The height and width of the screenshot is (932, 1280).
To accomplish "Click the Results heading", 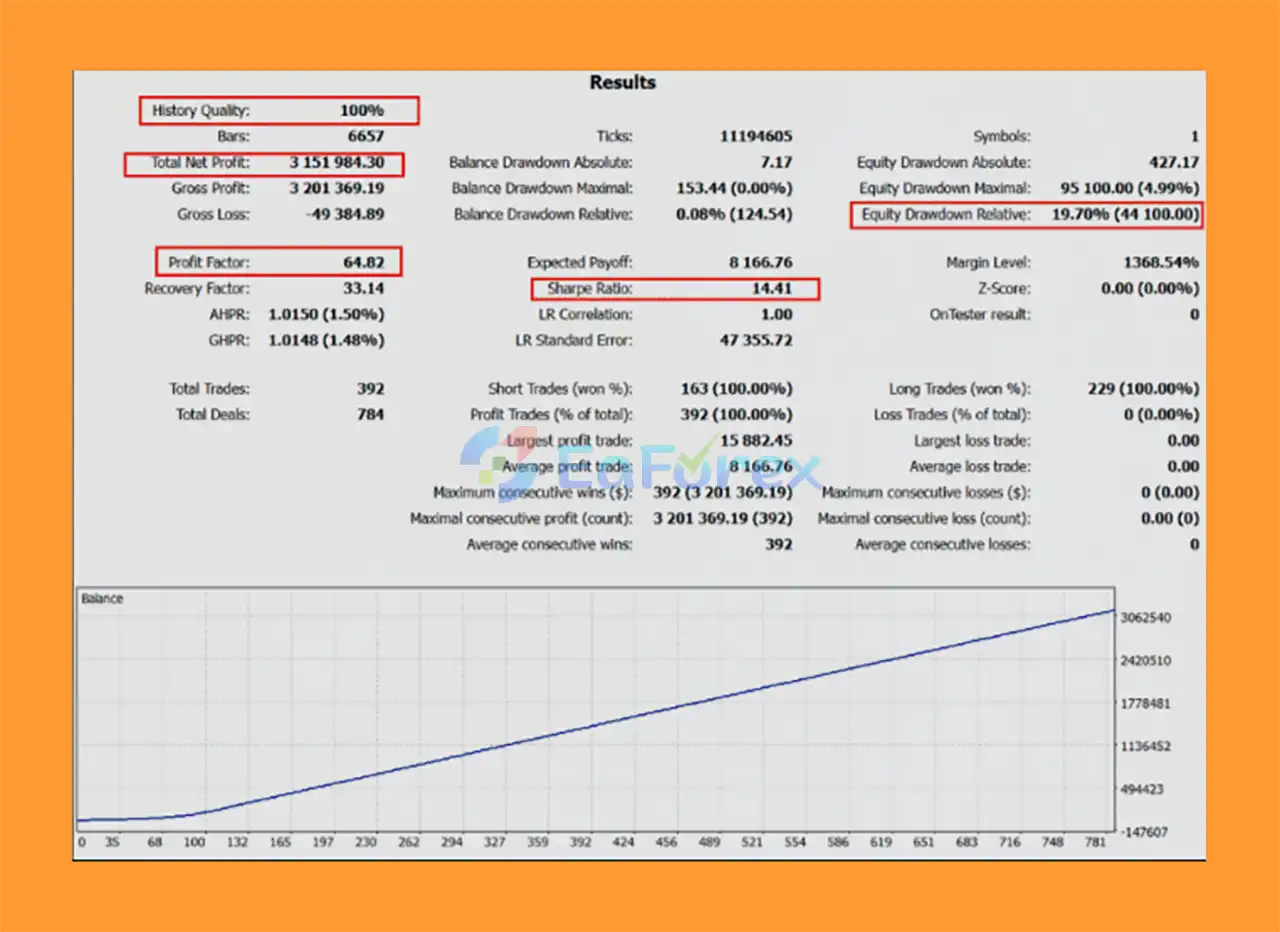I will (622, 83).
